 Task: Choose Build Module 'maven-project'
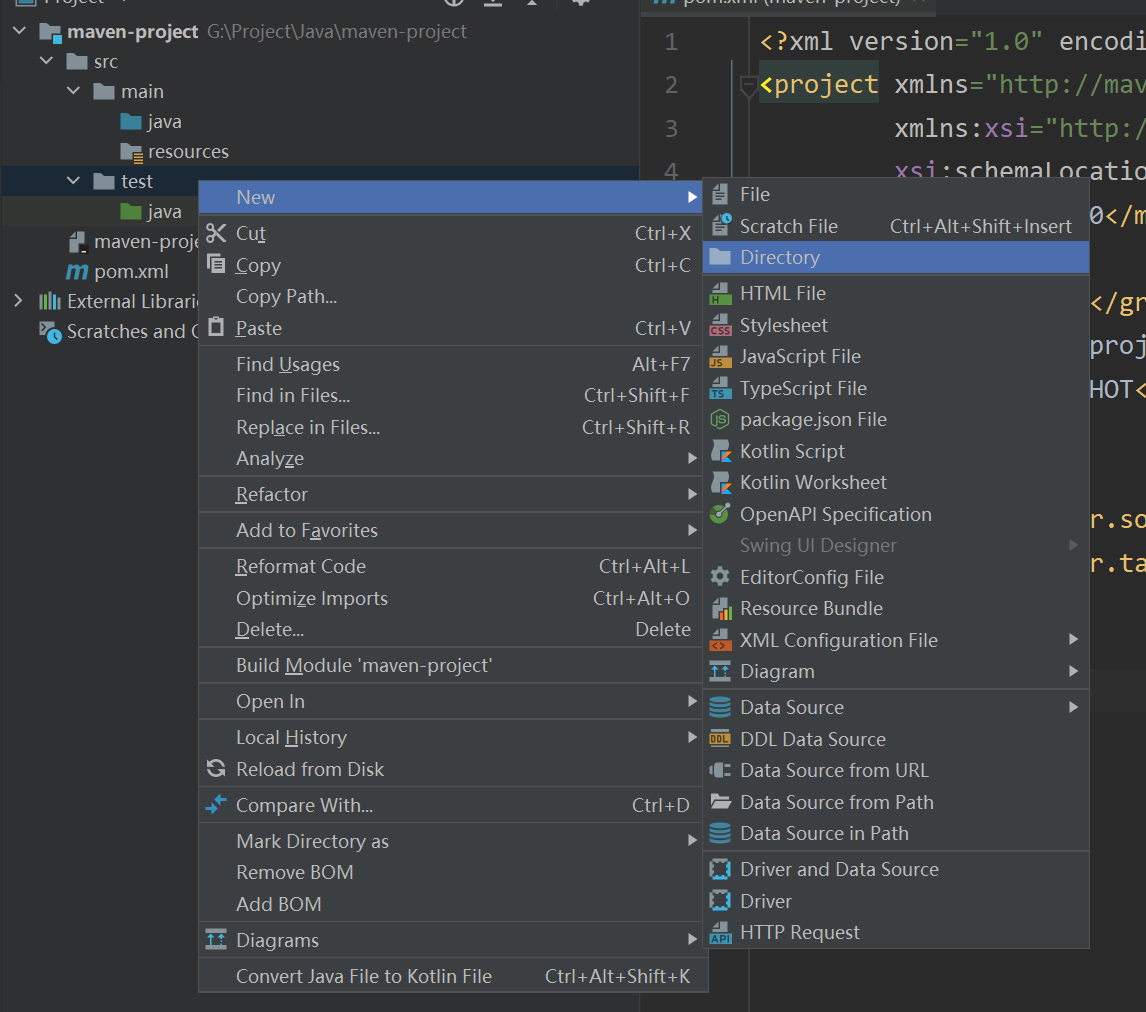pyautogui.click(x=449, y=665)
